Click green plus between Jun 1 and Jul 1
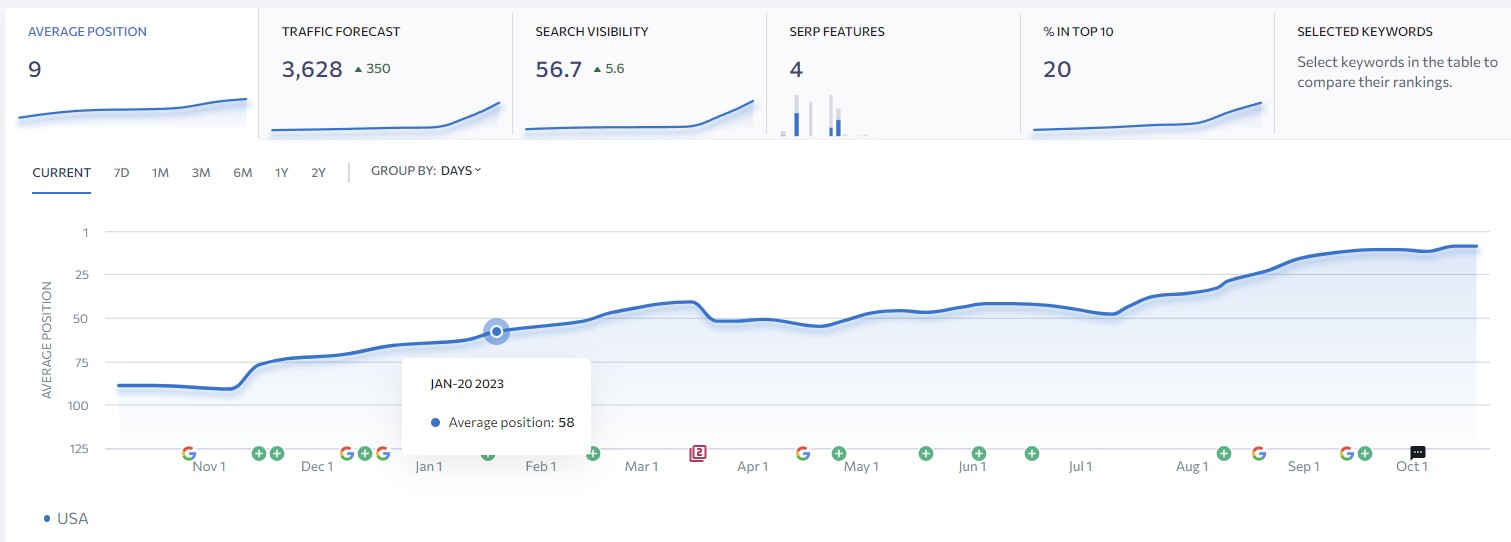The height and width of the screenshot is (542, 1511). tap(1031, 453)
